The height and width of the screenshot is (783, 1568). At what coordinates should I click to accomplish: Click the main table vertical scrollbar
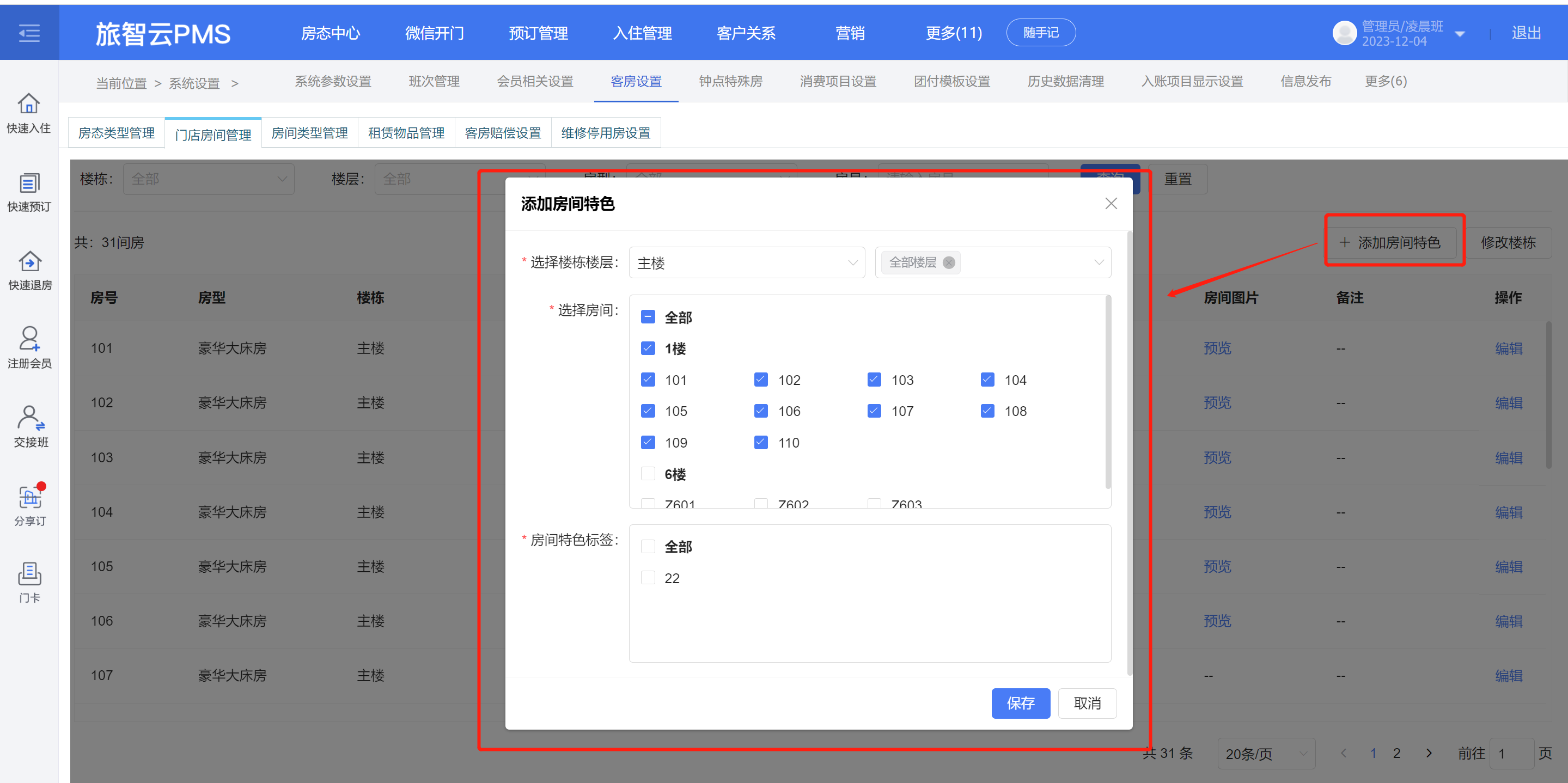(x=1548, y=395)
